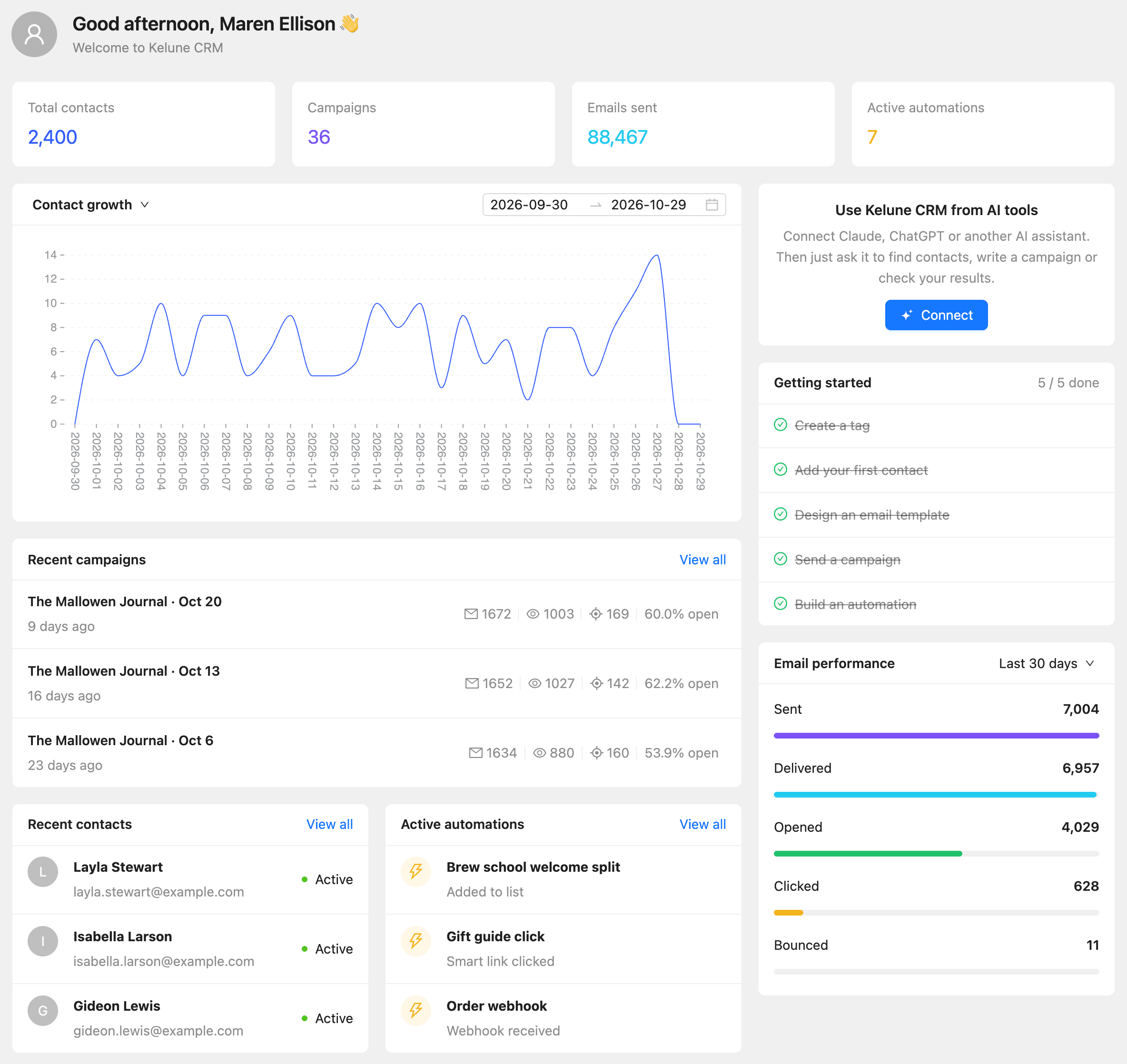Screen dimensions: 1127x1064
Task: Open The Mallowen Journal · Oct 13 campaign
Action: pyautogui.click(x=124, y=671)
